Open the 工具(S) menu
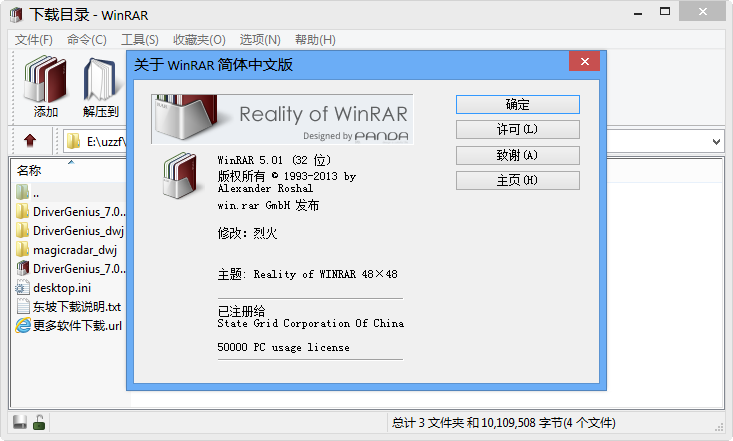733x441 pixels. [x=139, y=40]
